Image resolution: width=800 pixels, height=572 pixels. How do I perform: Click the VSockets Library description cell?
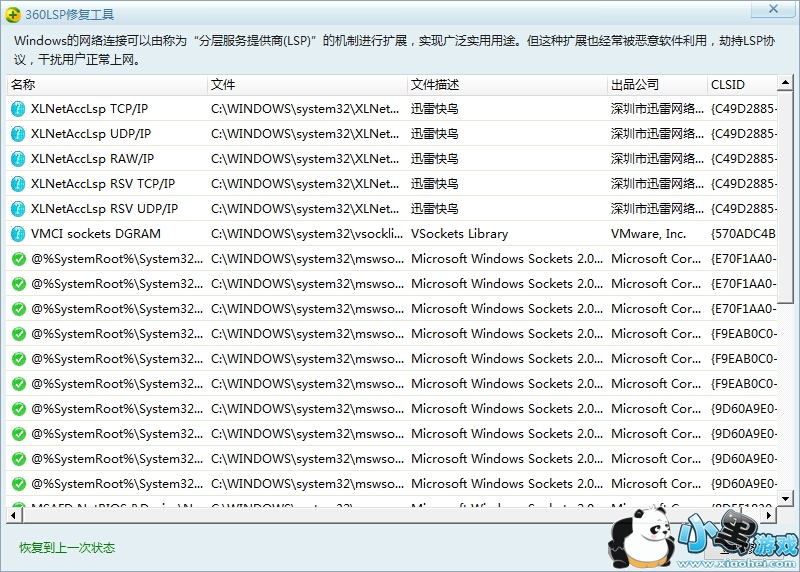click(460, 234)
